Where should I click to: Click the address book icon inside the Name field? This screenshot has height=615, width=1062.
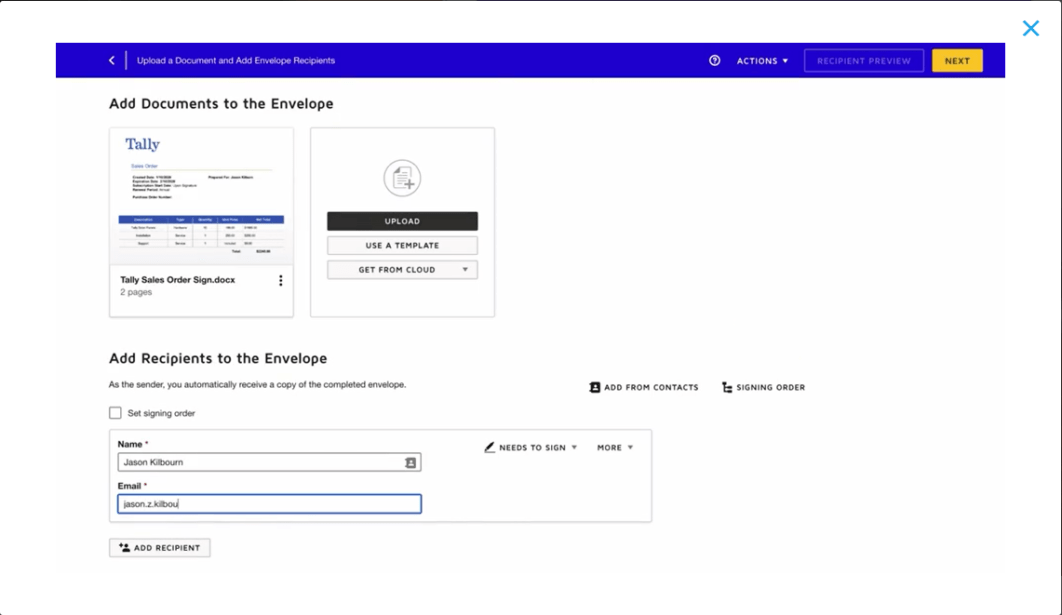tap(411, 461)
